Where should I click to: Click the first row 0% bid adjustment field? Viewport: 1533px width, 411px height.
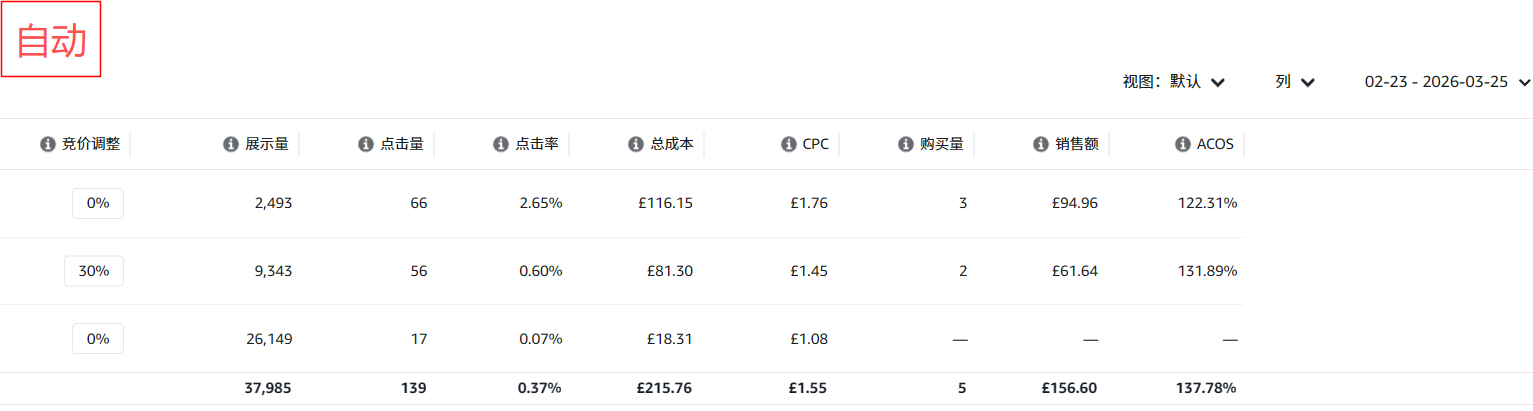click(x=98, y=203)
